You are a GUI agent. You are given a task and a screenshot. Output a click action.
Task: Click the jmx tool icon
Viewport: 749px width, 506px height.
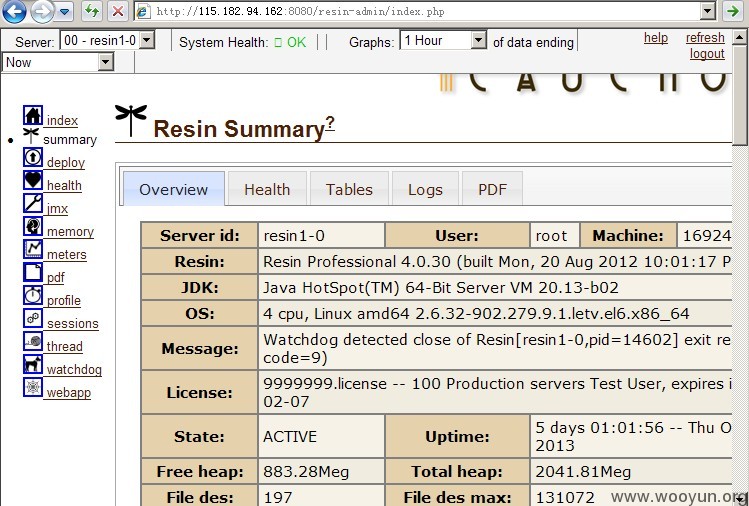pos(33,203)
